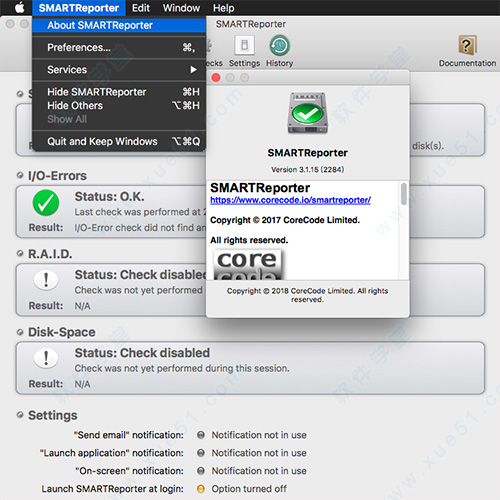Choose Quit and Keep Windows
Screen dimensions: 500x500
pyautogui.click(x=119, y=141)
